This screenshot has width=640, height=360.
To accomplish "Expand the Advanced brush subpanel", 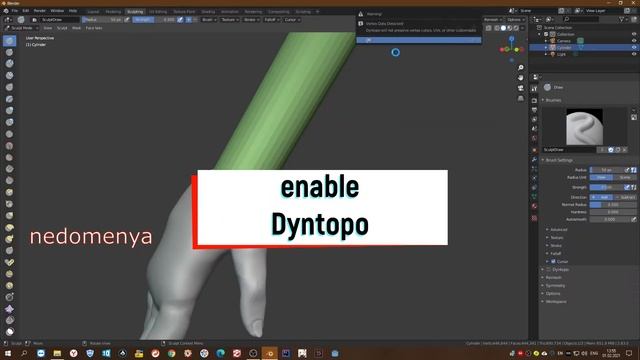I will click(x=558, y=230).
